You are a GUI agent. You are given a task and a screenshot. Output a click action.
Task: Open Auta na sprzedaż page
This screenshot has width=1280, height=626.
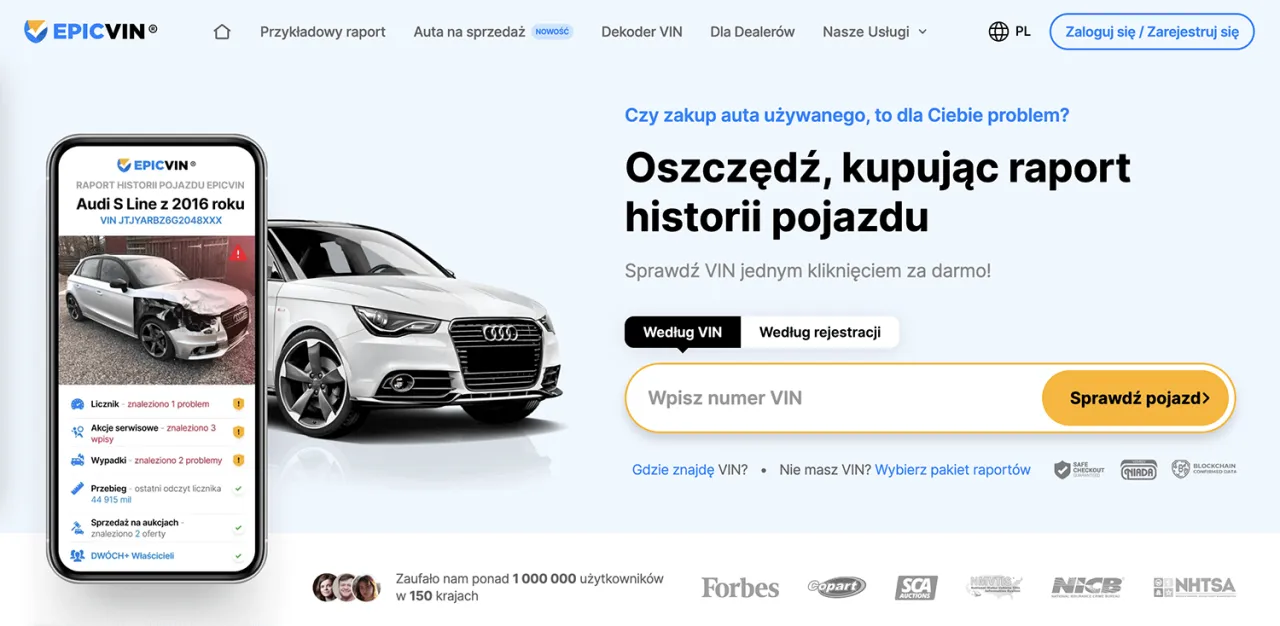click(469, 32)
